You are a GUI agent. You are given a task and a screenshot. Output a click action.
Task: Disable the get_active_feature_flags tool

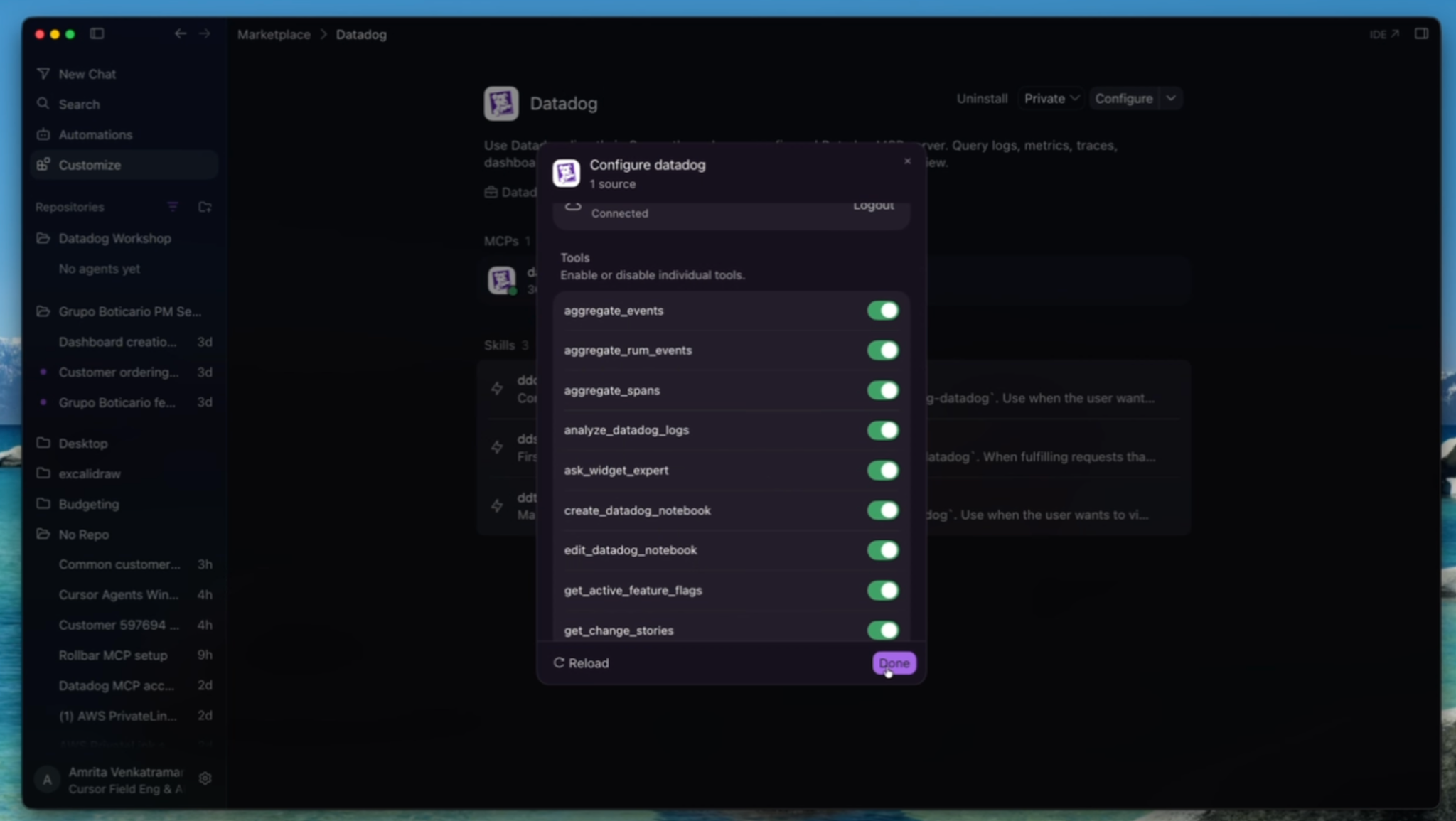[883, 591]
